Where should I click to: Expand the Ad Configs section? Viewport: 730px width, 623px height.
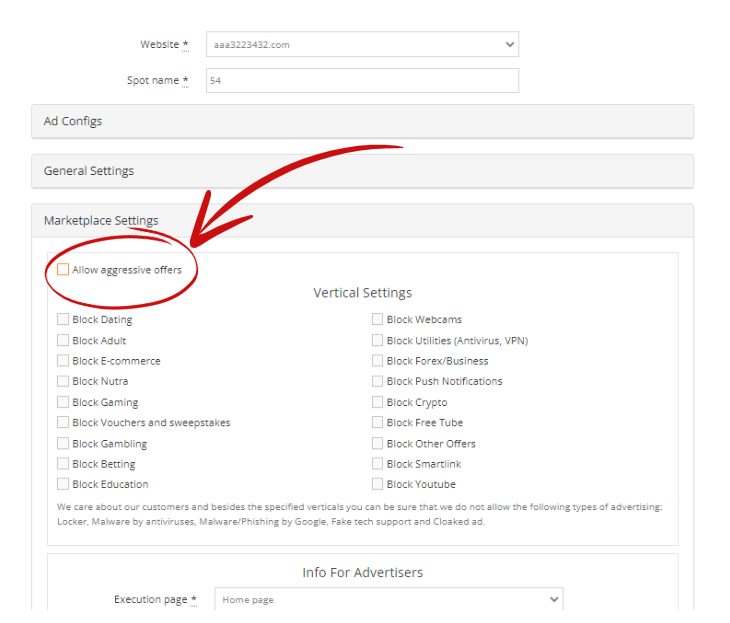pyautogui.click(x=362, y=121)
